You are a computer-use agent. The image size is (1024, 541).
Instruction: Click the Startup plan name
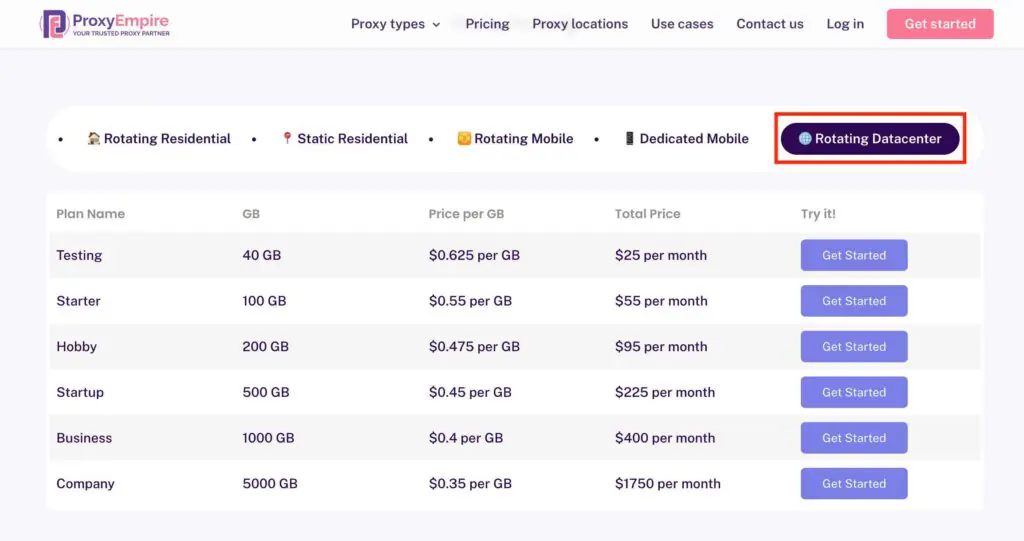(80, 393)
